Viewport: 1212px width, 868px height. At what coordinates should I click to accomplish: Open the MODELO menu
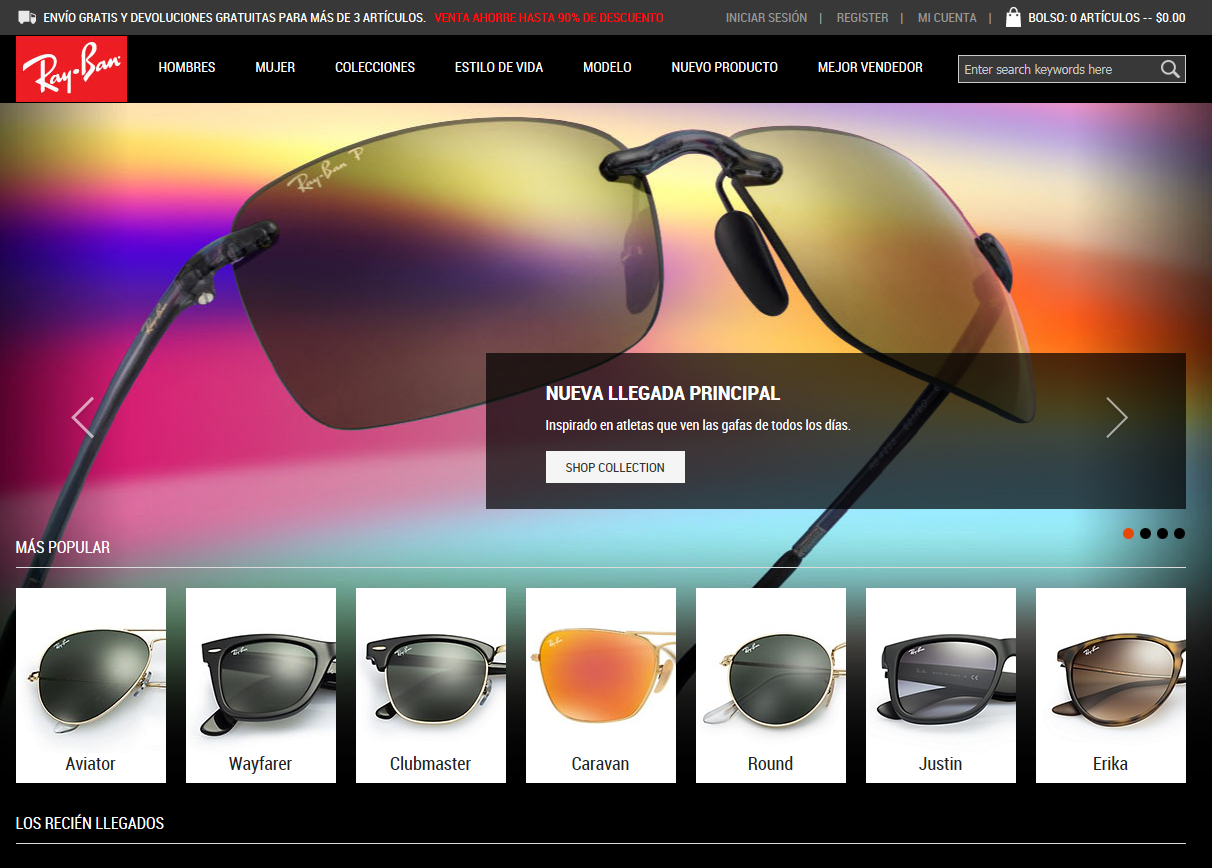[607, 68]
